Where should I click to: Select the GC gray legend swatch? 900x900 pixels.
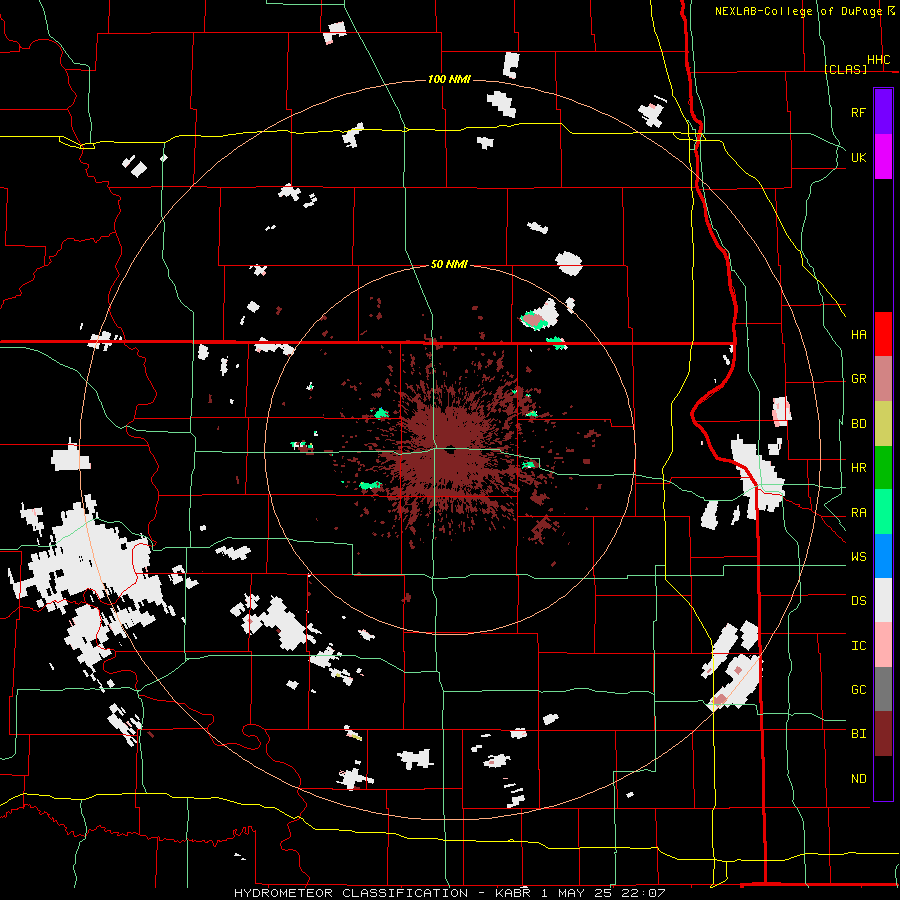tap(883, 689)
